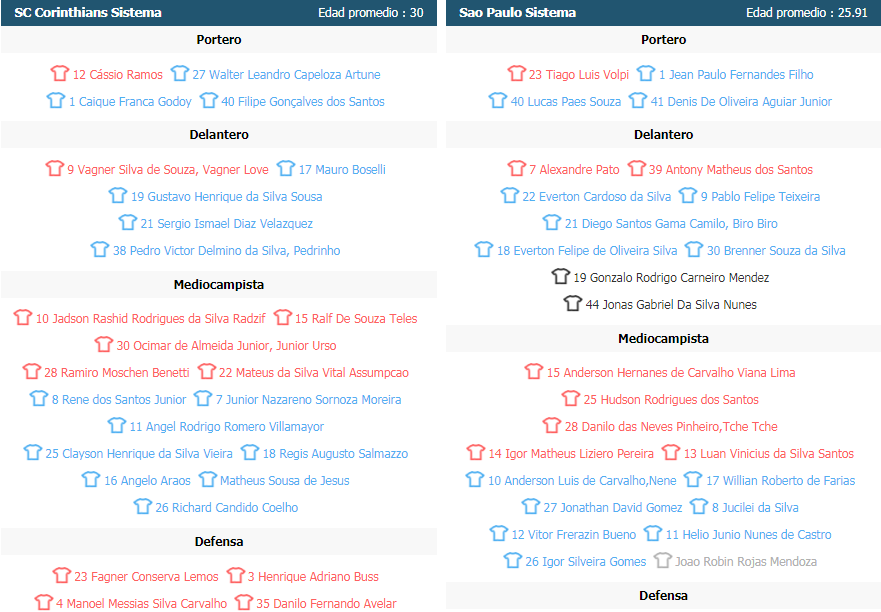Select Manoel Messias Silva Carvalho

[x=142, y=604]
